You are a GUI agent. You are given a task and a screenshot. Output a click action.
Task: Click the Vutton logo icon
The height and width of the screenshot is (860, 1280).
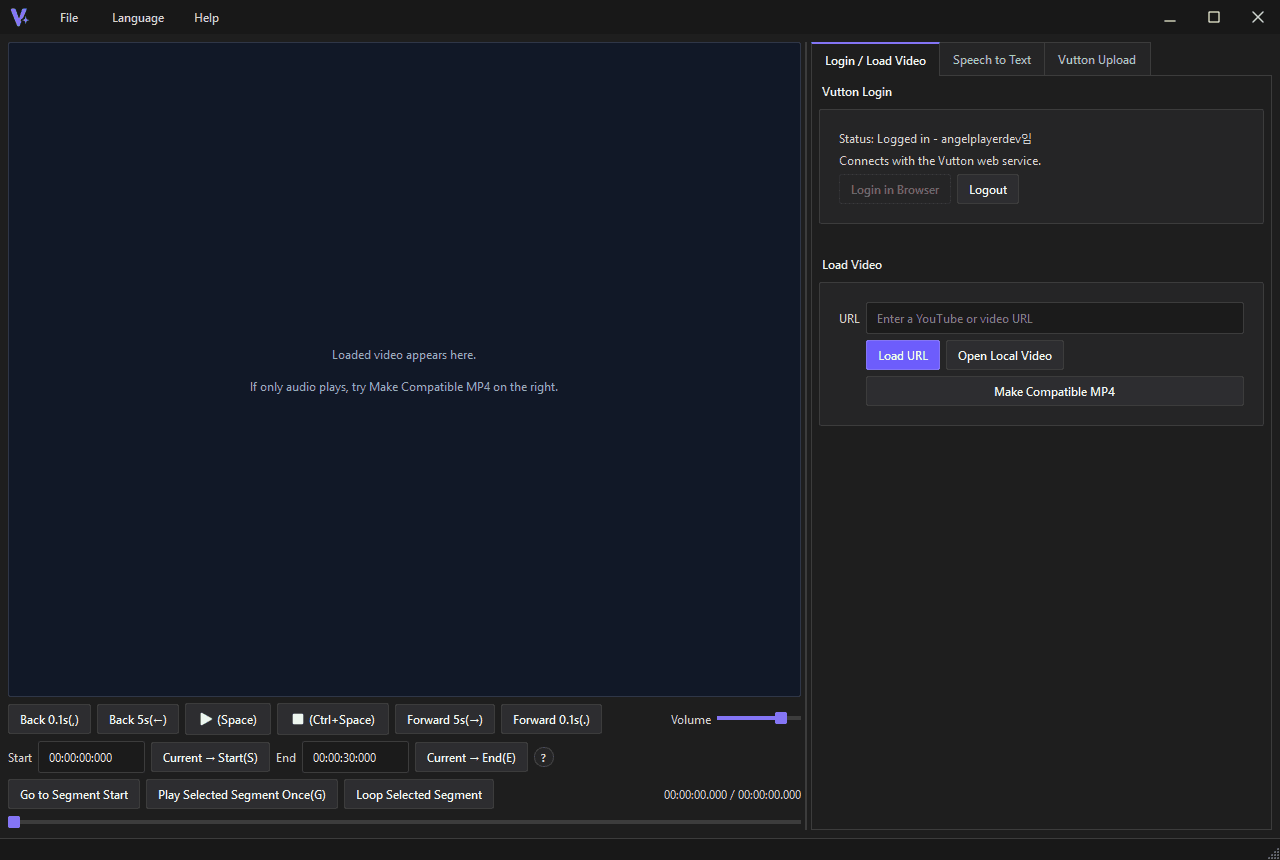tap(19, 17)
